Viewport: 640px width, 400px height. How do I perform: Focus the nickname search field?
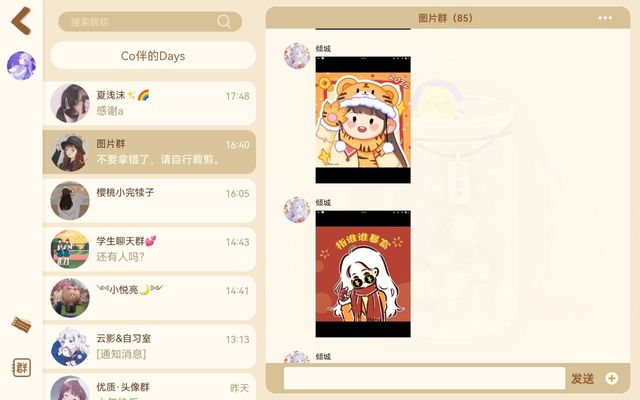point(150,22)
